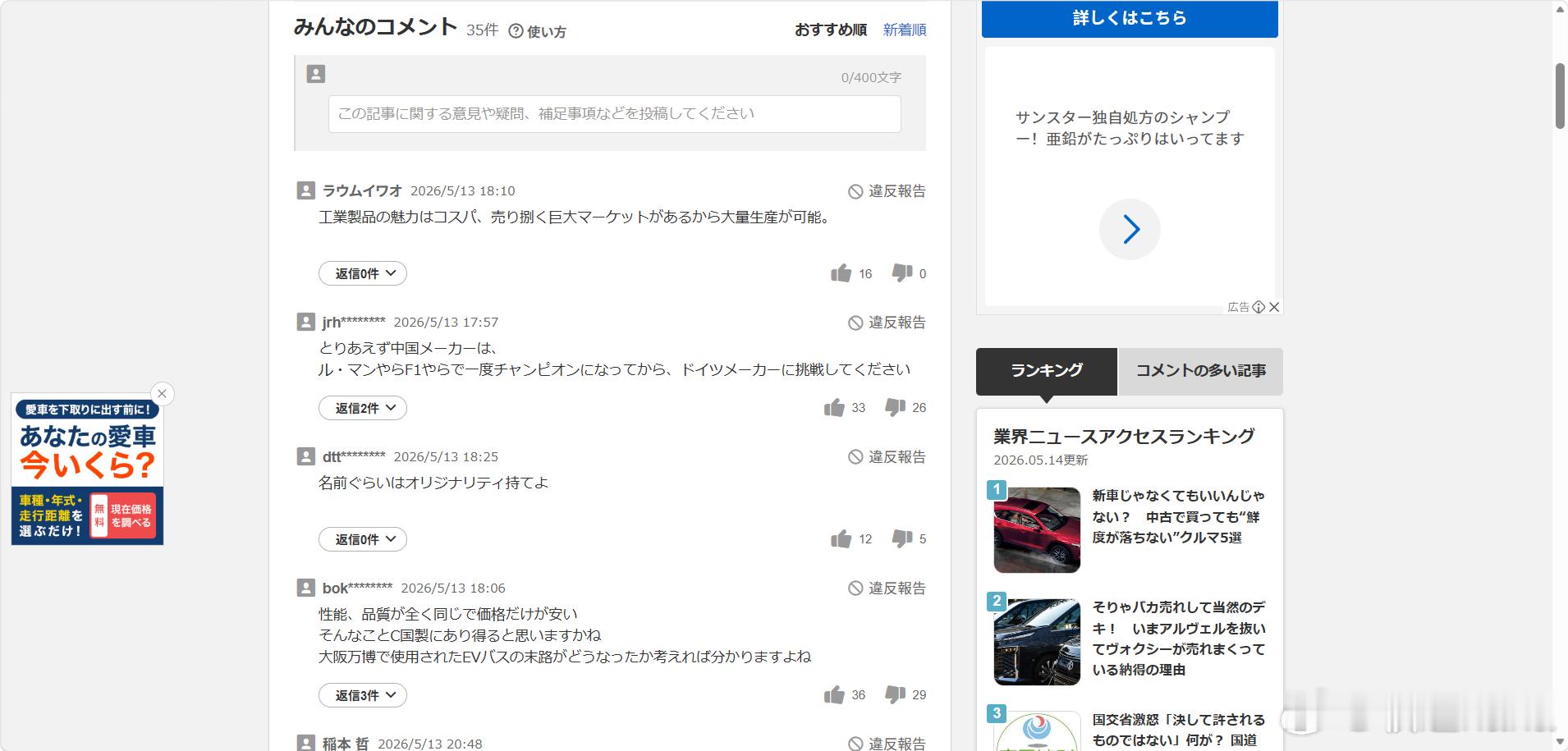Open article 新車じゃなくてもいいんじゃない

tap(1178, 516)
